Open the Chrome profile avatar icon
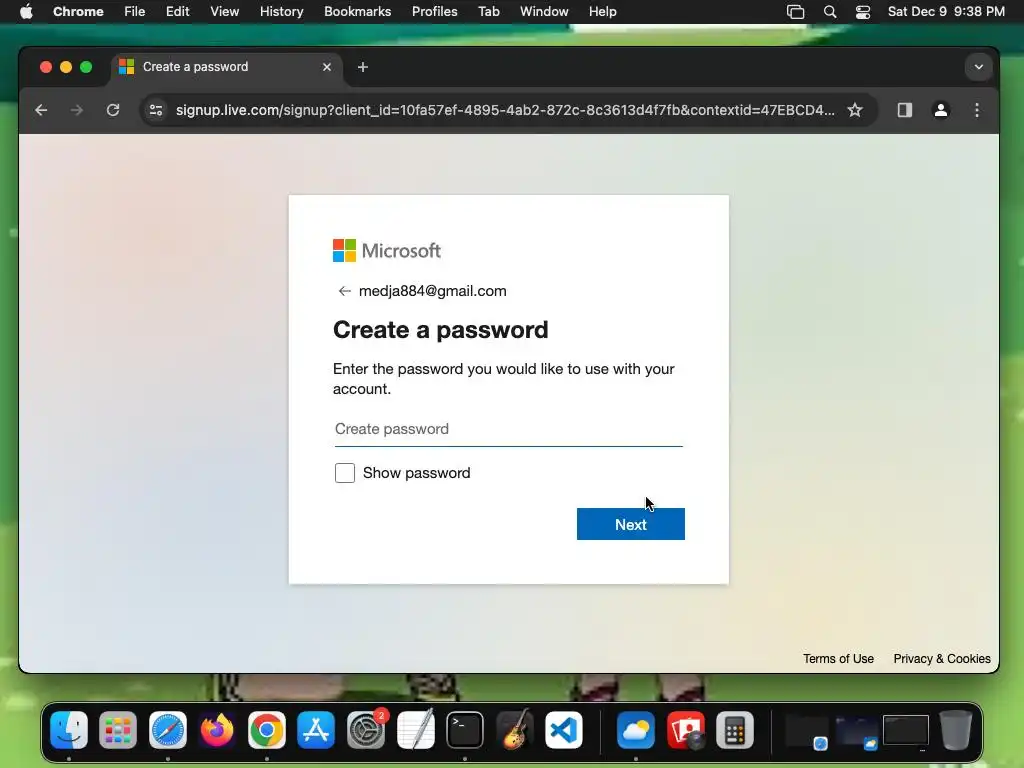The width and height of the screenshot is (1024, 768). pos(940,110)
